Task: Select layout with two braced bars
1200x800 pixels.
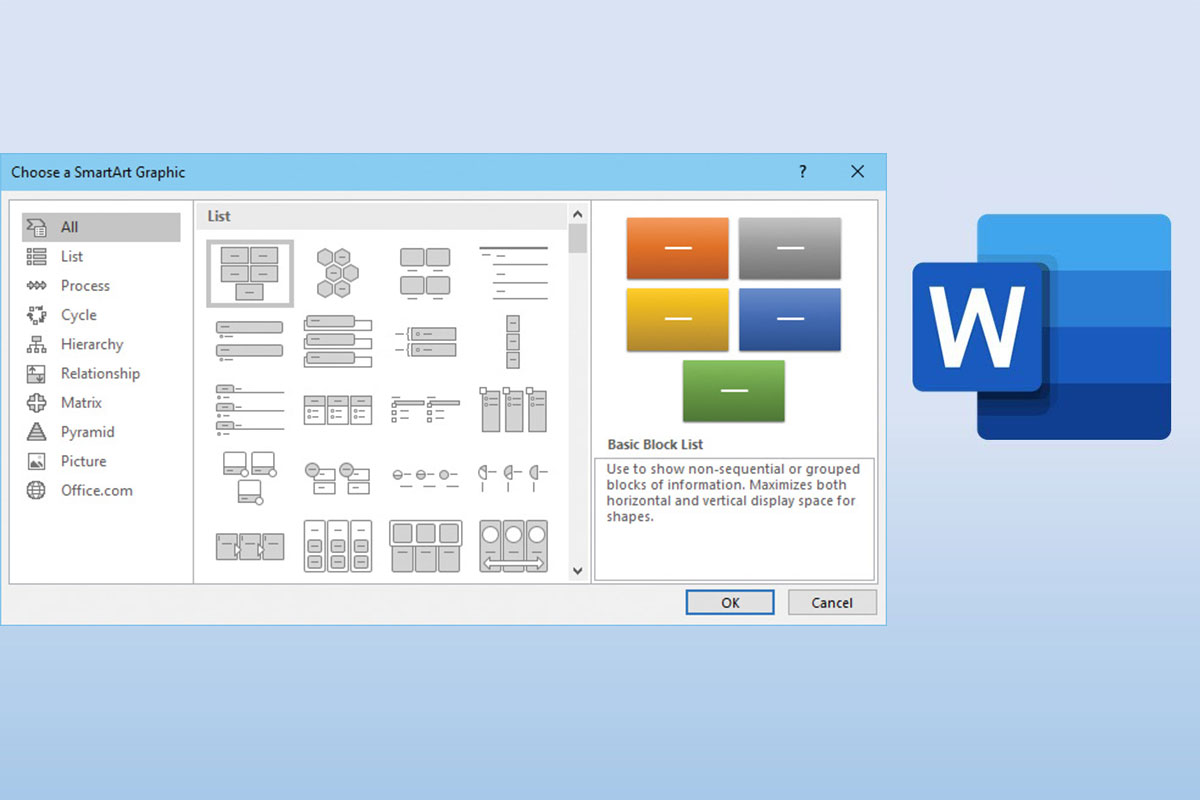Action: click(425, 341)
